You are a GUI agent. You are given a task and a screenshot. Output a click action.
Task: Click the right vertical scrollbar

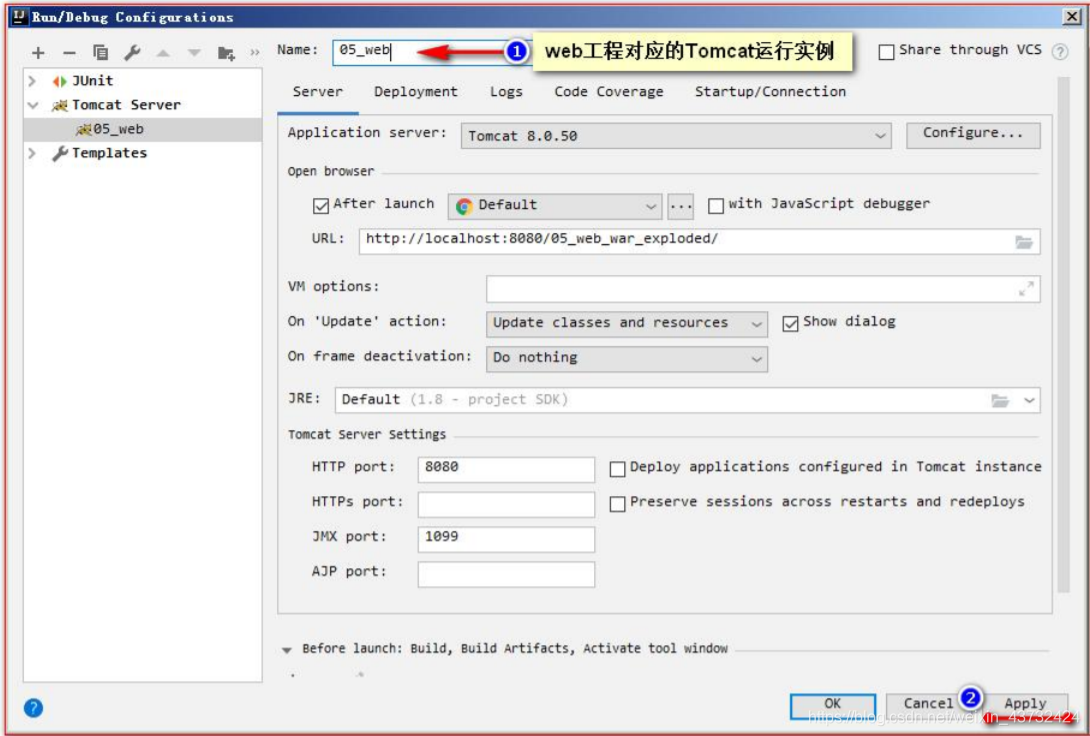click(1063, 334)
